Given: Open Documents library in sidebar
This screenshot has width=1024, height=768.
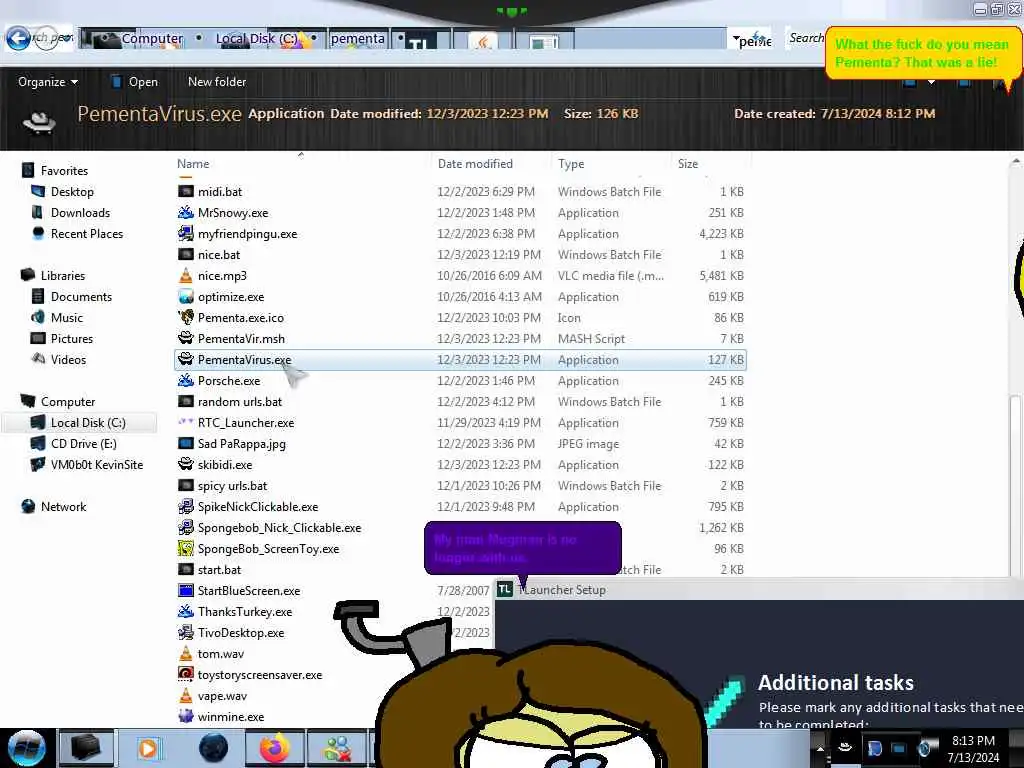Looking at the screenshot, I should point(81,296).
